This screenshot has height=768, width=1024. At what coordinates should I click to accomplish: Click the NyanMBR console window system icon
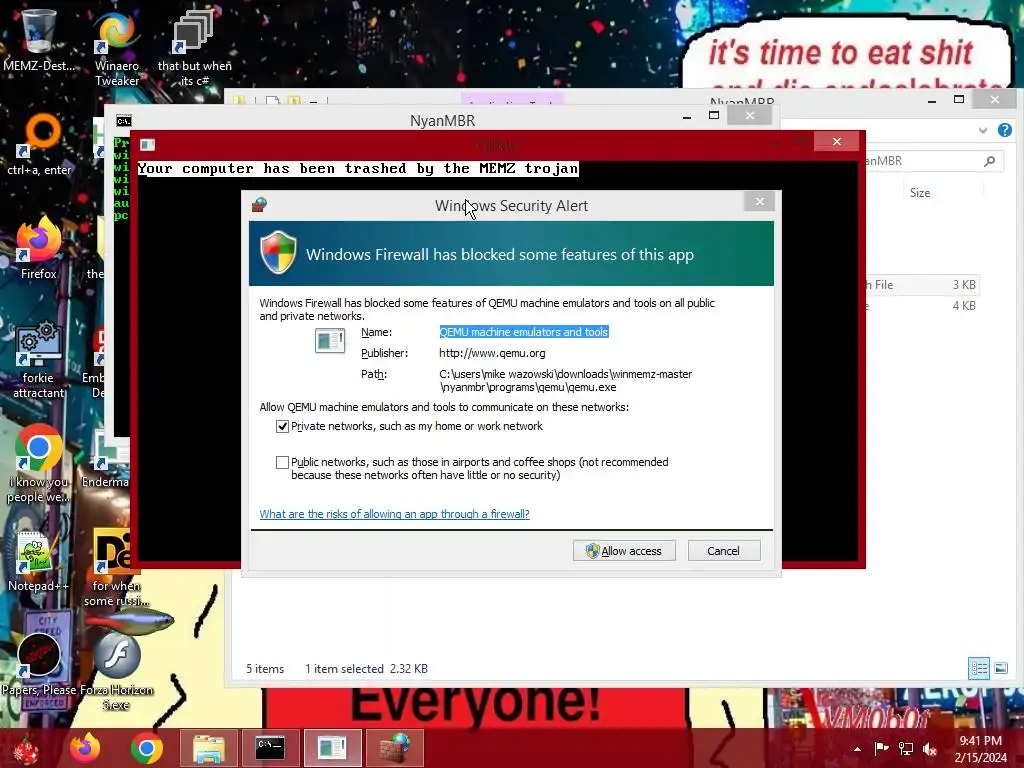(x=123, y=121)
